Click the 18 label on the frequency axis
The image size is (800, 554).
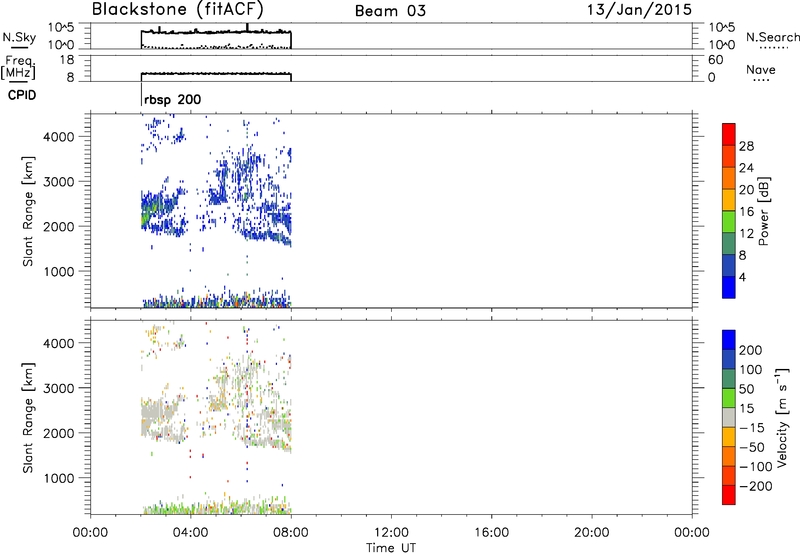tap(67, 60)
